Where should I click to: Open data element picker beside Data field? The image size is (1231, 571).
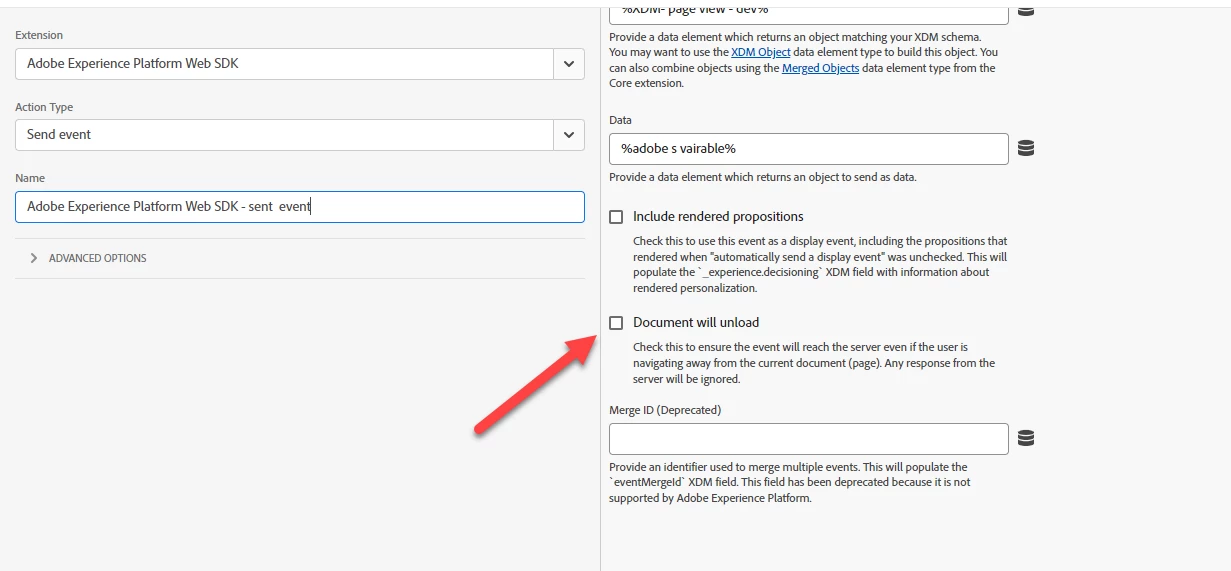[x=1025, y=148]
